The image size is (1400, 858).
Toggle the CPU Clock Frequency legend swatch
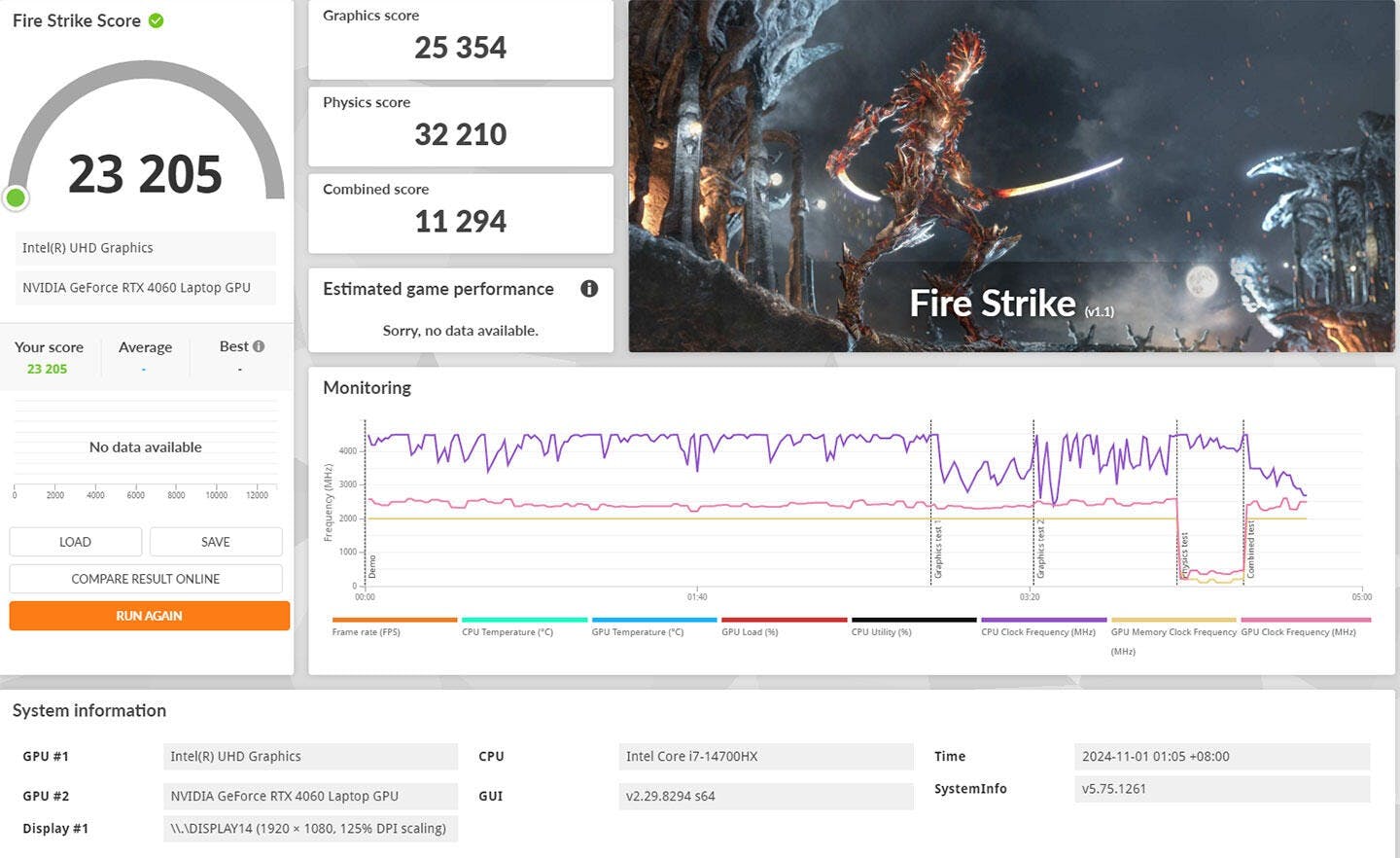click(1044, 620)
